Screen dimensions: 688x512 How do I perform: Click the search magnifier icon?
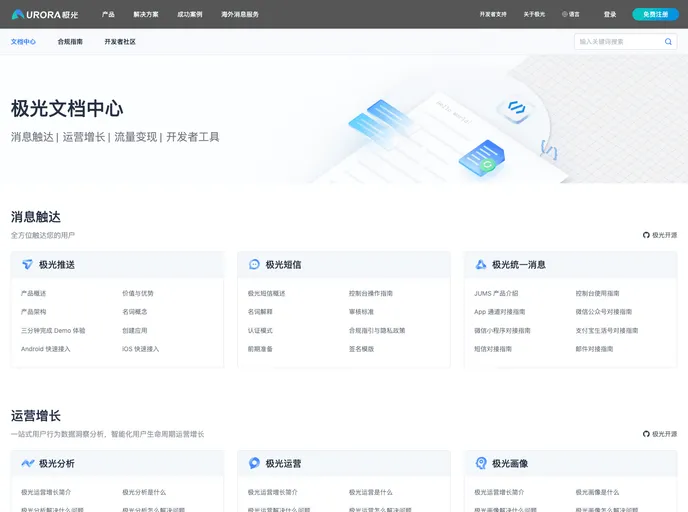(x=668, y=42)
